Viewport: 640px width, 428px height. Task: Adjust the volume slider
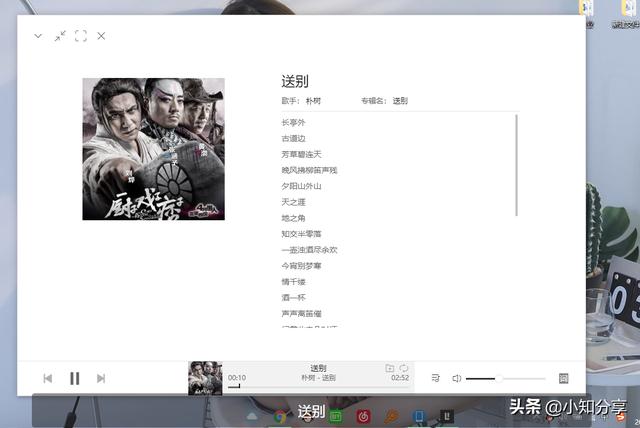click(505, 379)
